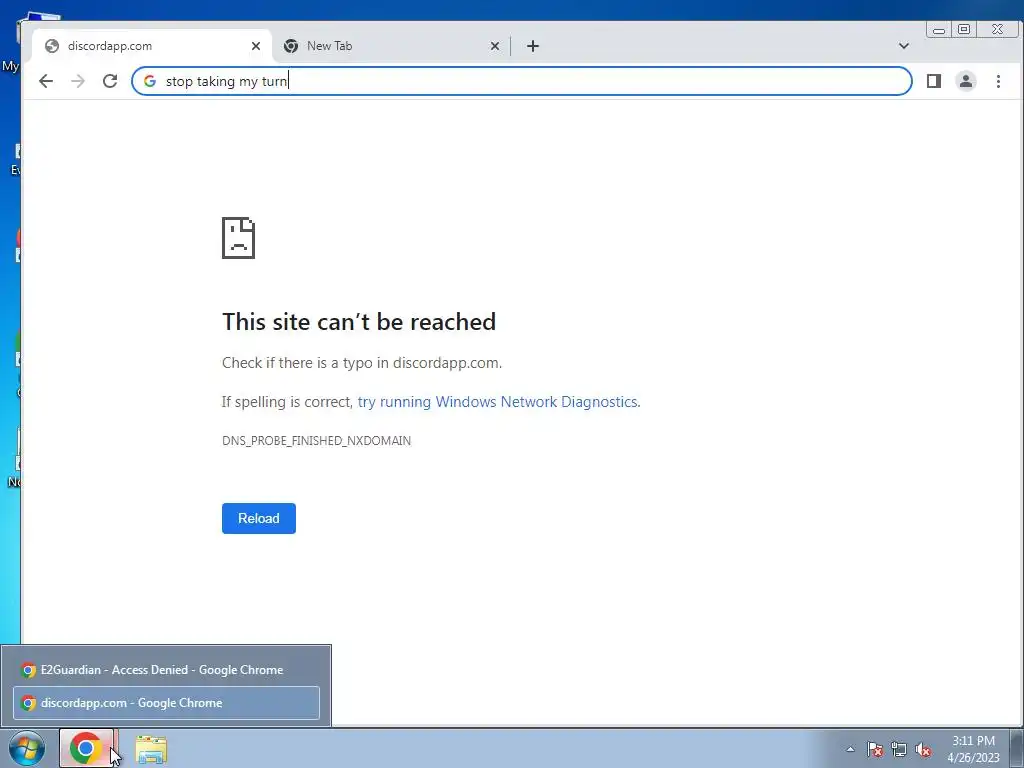
Task: Switch to the New Tab tab
Action: [x=391, y=46]
